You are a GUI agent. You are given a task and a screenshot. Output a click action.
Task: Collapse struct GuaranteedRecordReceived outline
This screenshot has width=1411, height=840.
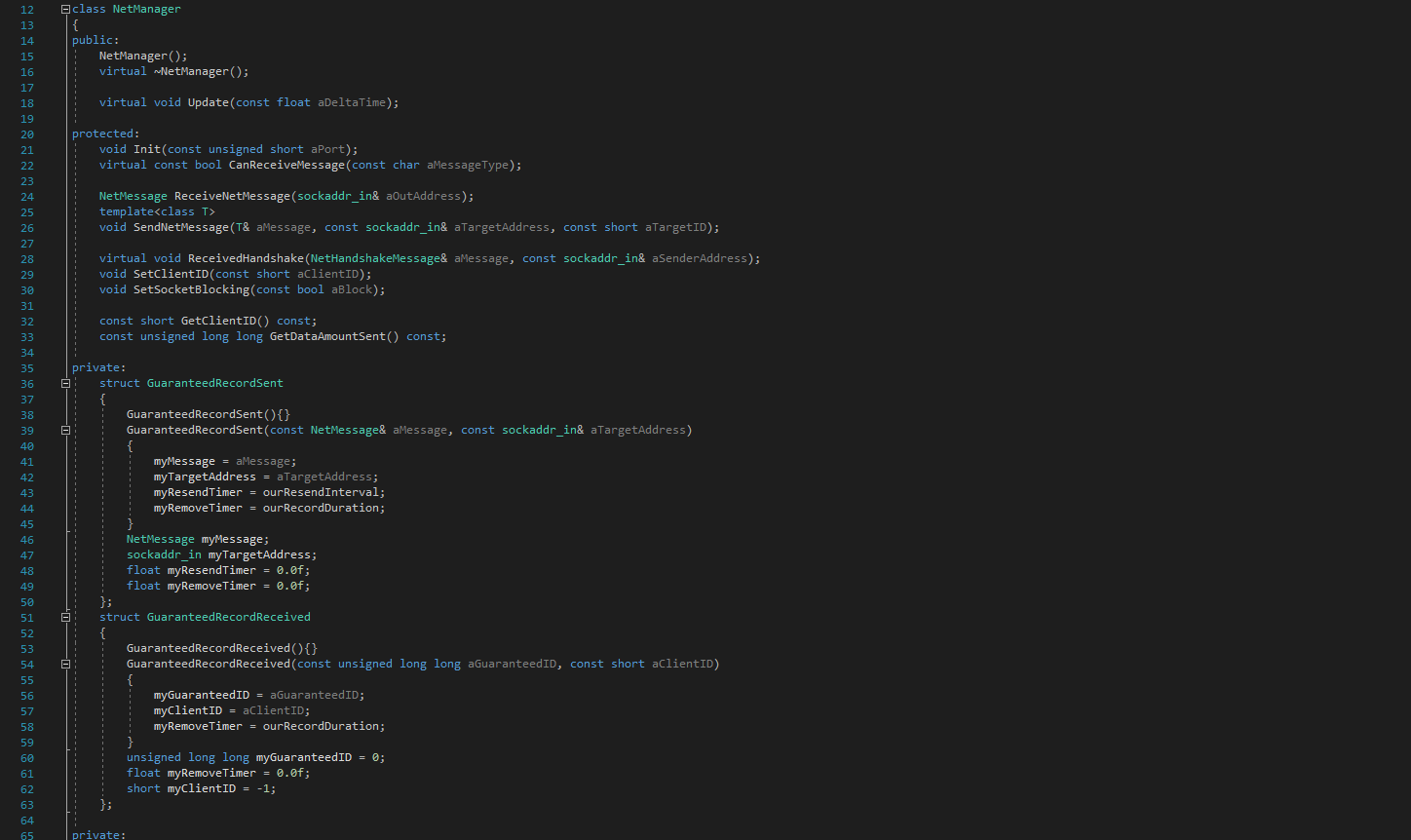[65, 617]
